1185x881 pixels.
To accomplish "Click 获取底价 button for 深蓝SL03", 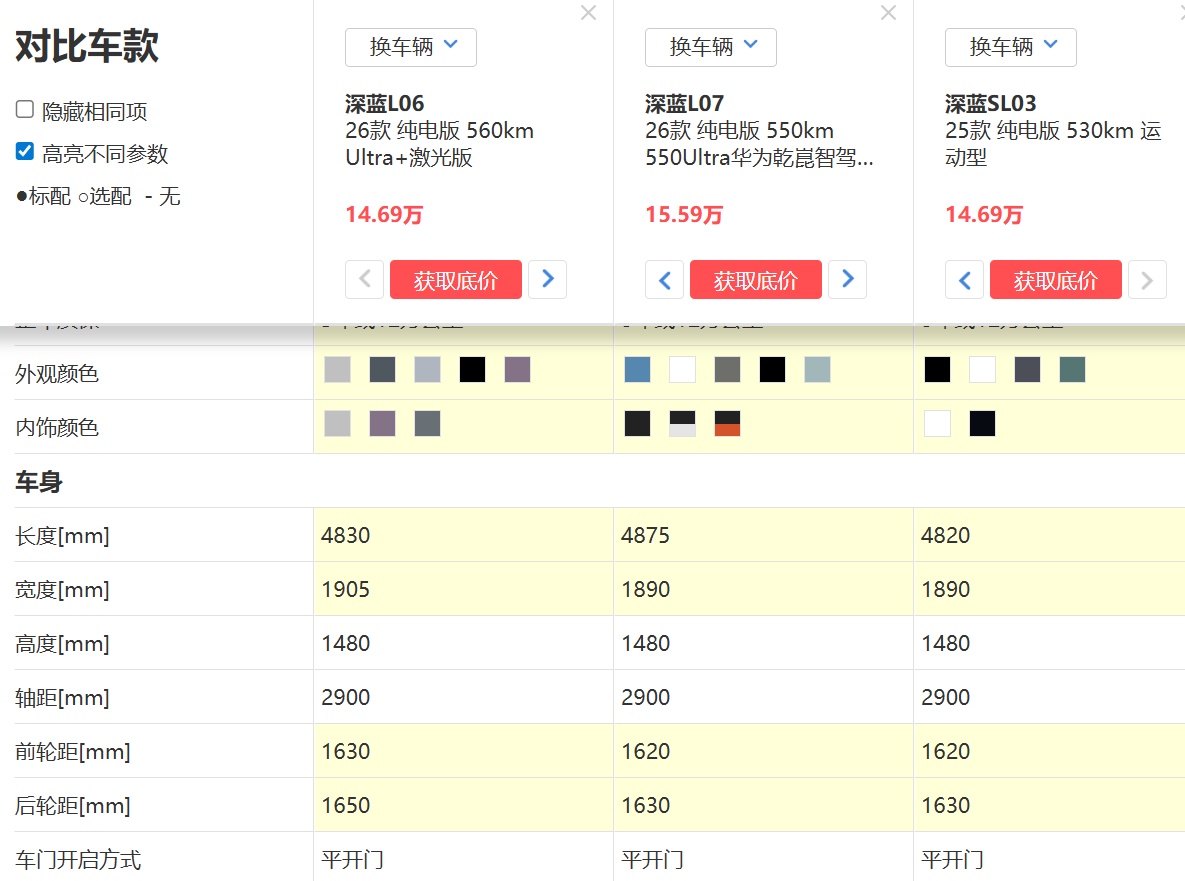I will coord(1056,280).
